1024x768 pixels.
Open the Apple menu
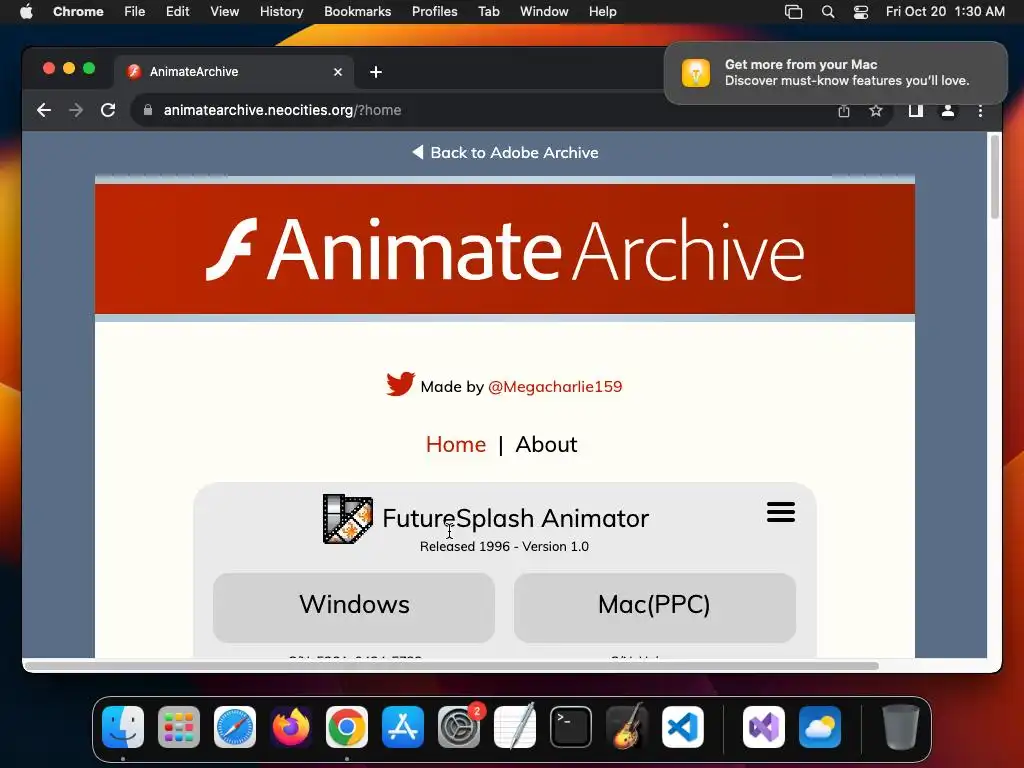pos(26,11)
